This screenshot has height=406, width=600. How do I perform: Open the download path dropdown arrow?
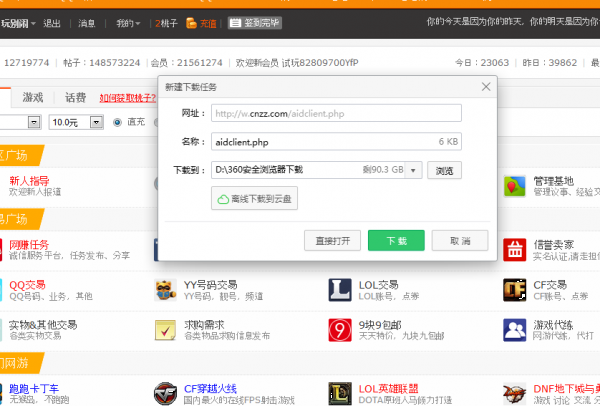click(413, 170)
